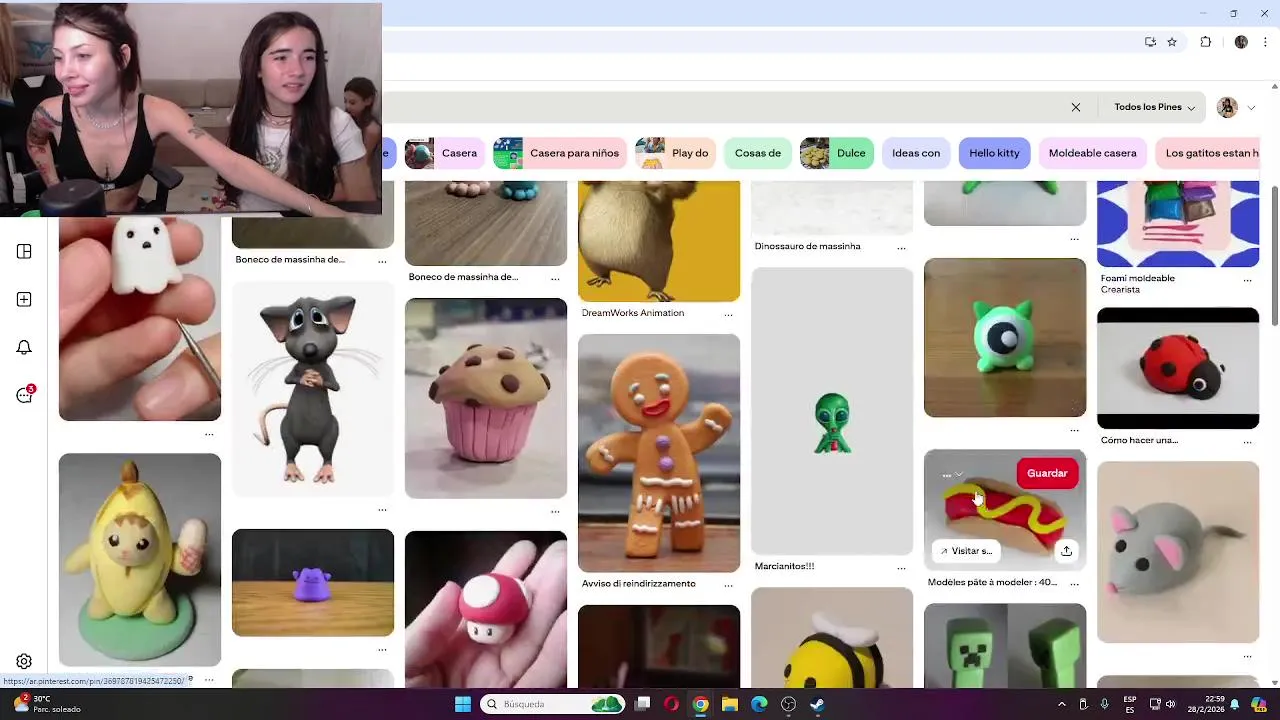Open the notifications bell icon

pos(24,347)
